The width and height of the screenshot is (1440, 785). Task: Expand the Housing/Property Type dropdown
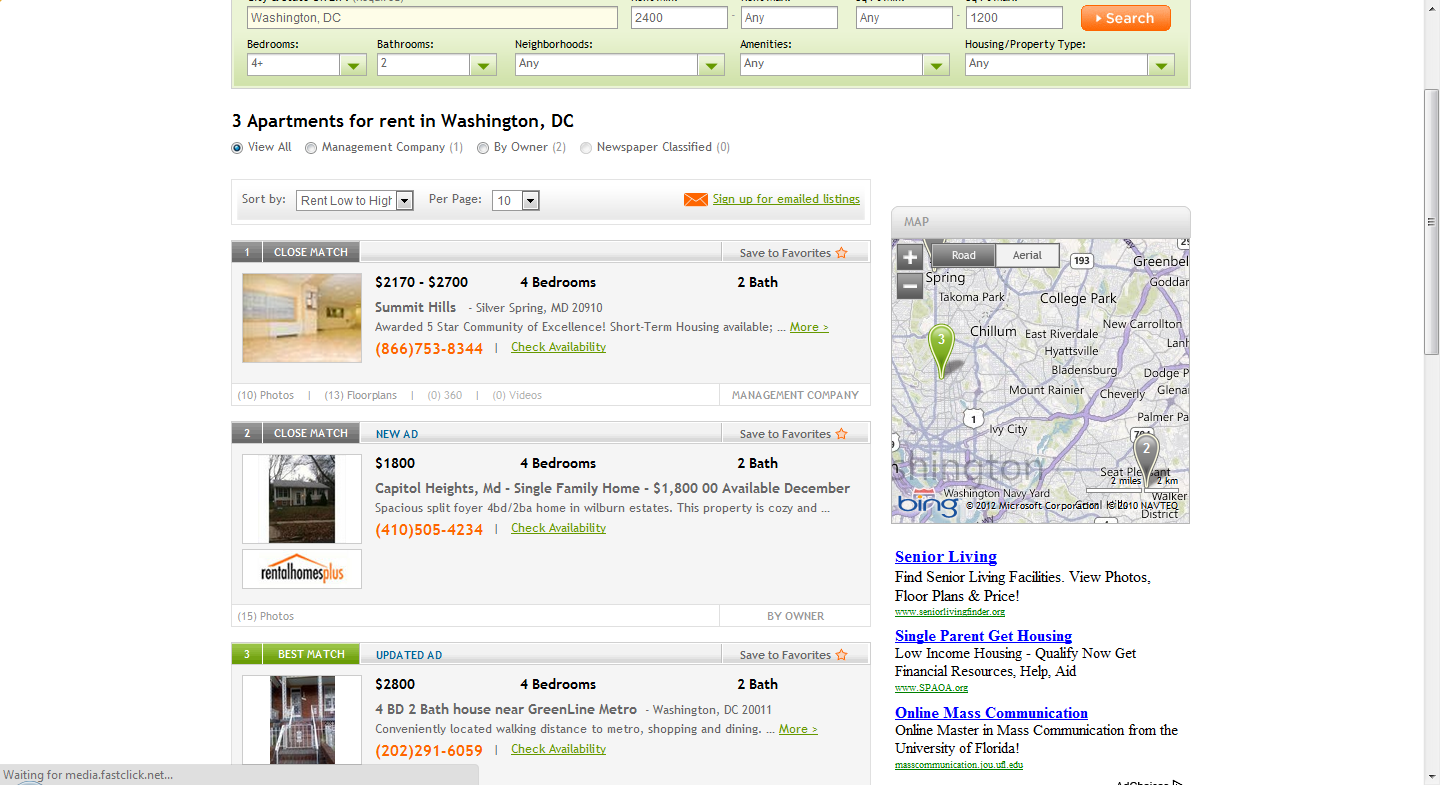pos(1069,64)
